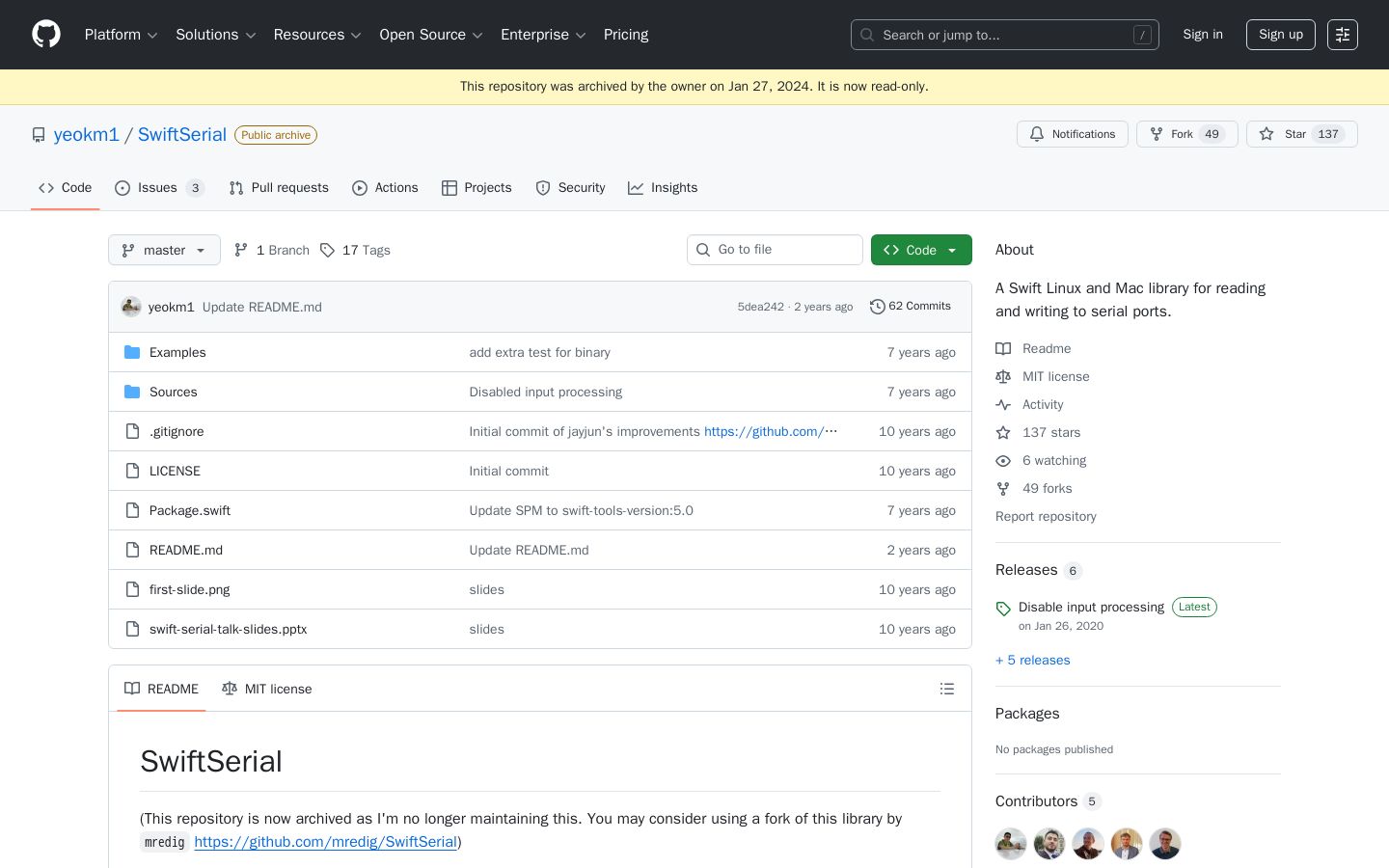
Task: Open swift-serial-talk-slides.pptx file
Action: click(x=229, y=629)
